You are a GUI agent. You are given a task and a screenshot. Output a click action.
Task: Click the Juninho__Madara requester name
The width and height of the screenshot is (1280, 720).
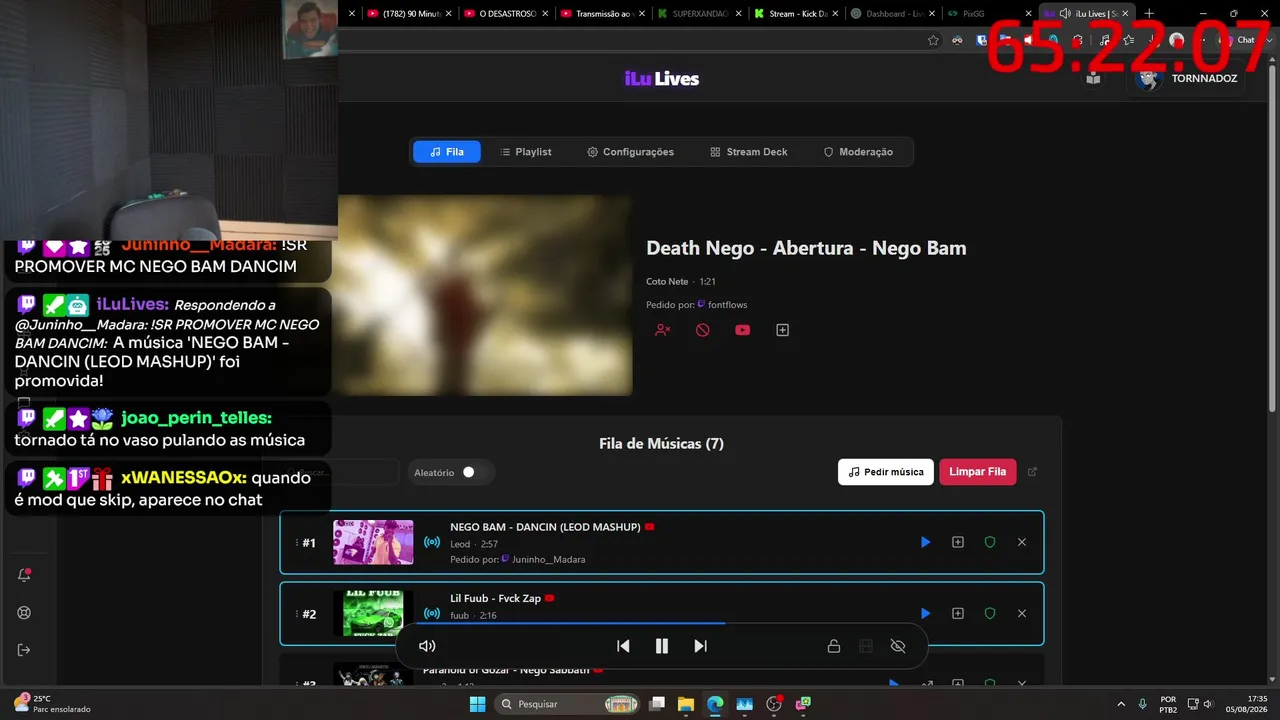pos(548,560)
